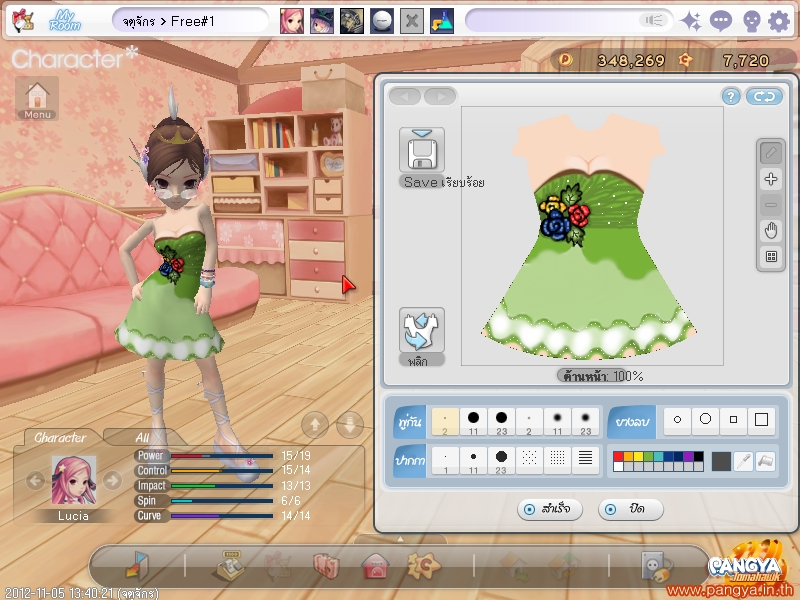
Task: Open the chat bubble icon
Action: pos(720,21)
